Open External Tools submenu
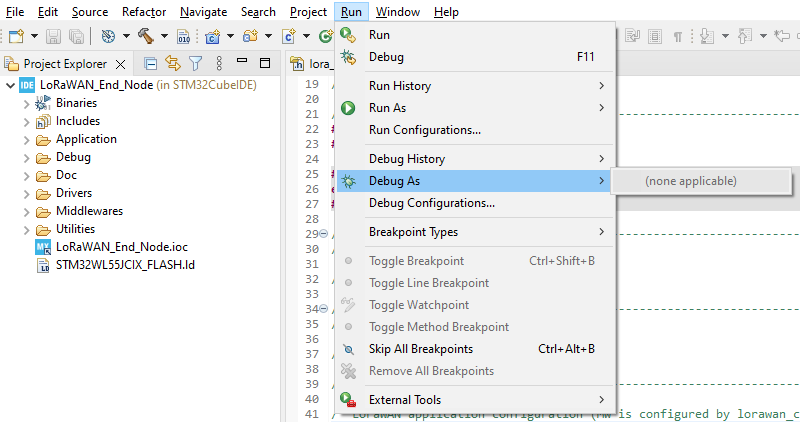 coord(475,400)
